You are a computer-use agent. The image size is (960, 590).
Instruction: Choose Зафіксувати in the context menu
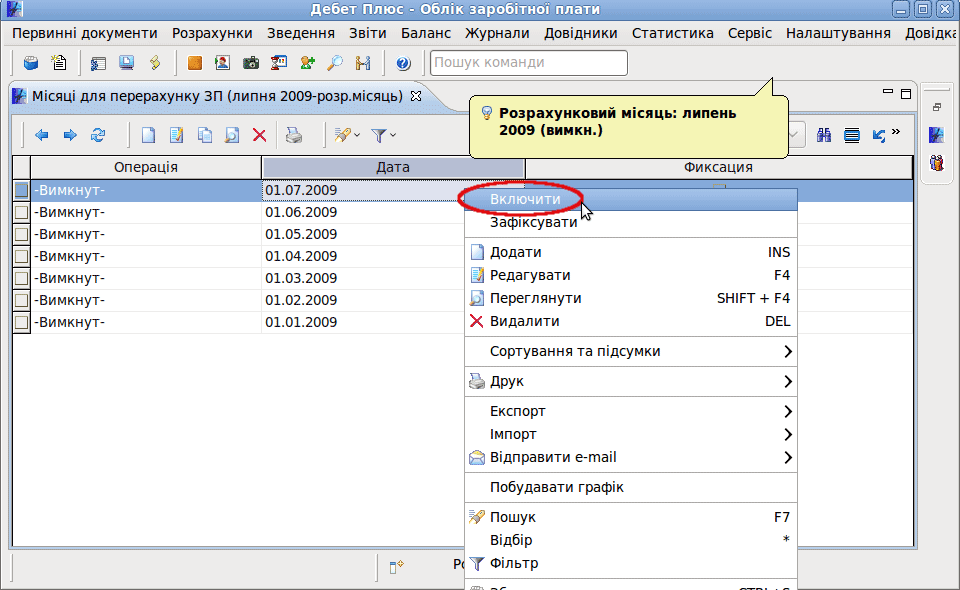coord(631,222)
